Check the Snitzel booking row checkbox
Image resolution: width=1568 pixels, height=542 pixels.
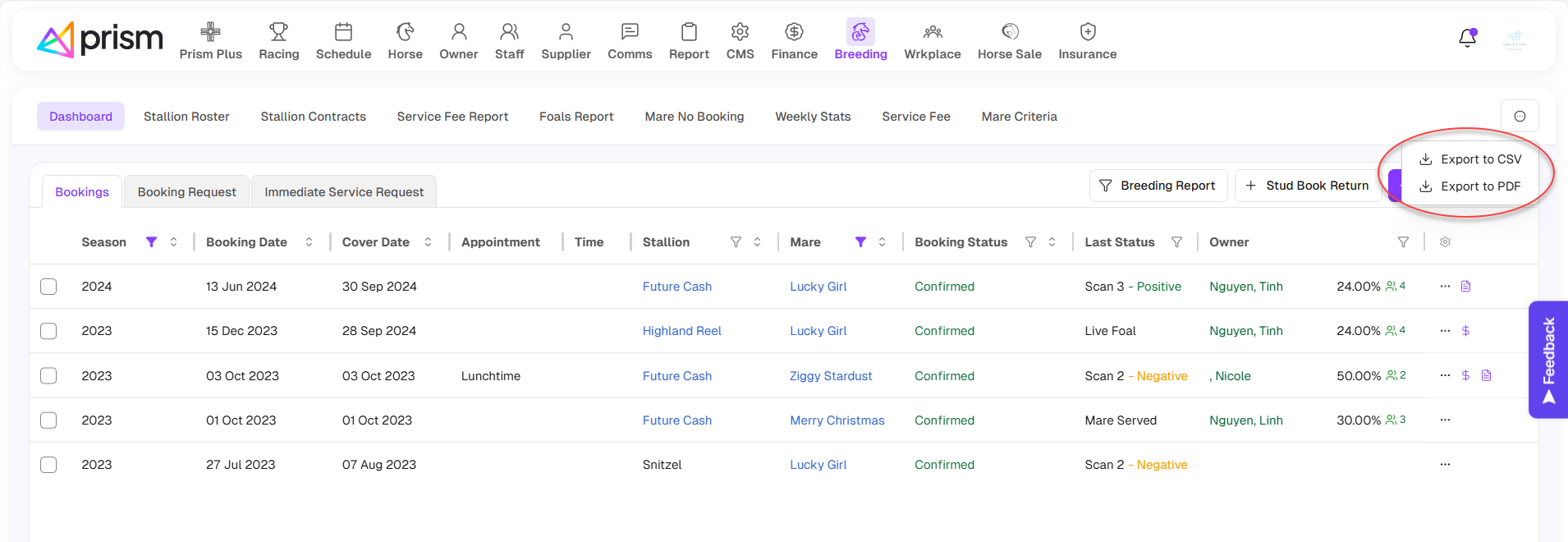point(48,465)
